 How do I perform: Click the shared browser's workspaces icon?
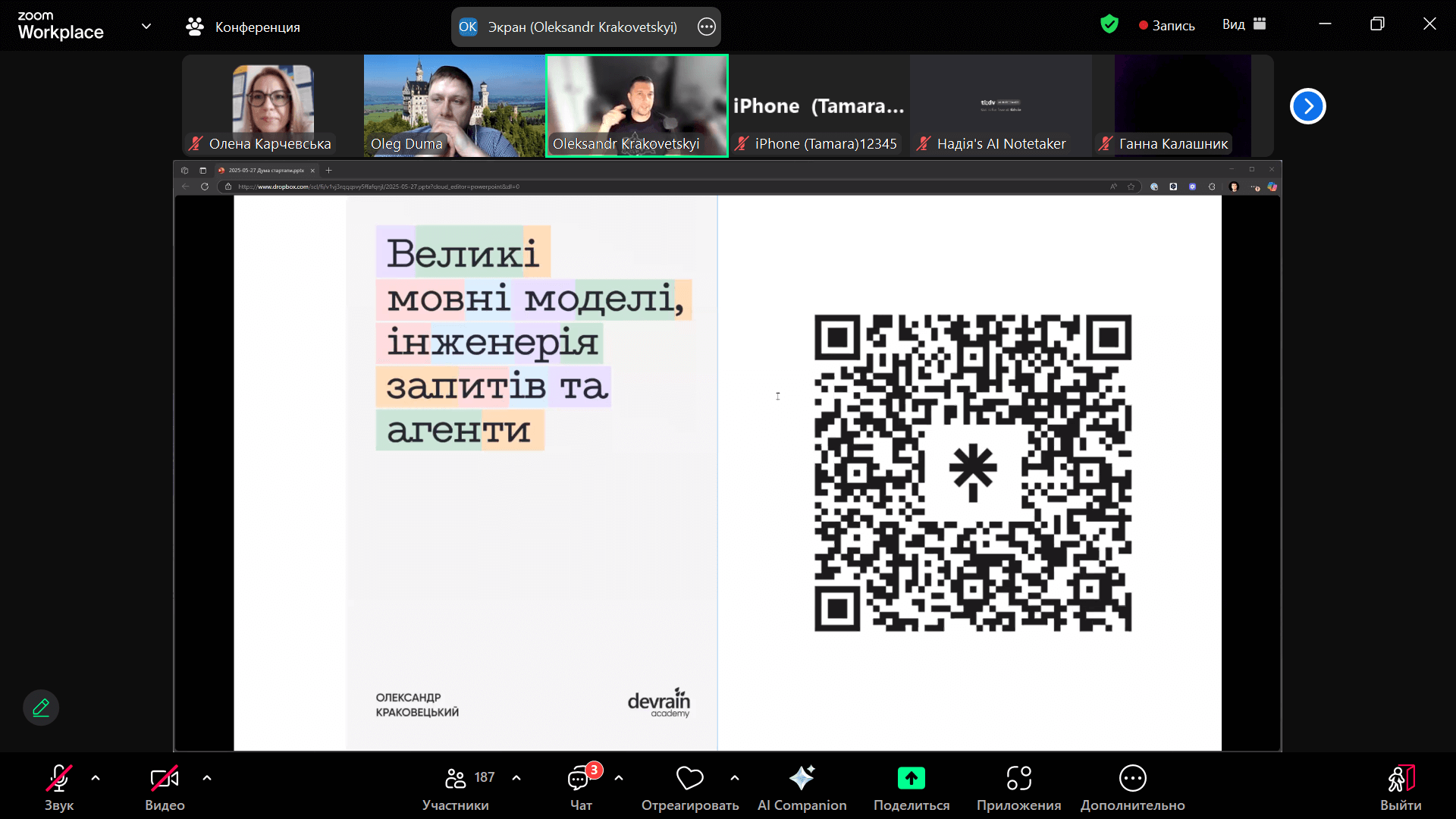click(184, 171)
